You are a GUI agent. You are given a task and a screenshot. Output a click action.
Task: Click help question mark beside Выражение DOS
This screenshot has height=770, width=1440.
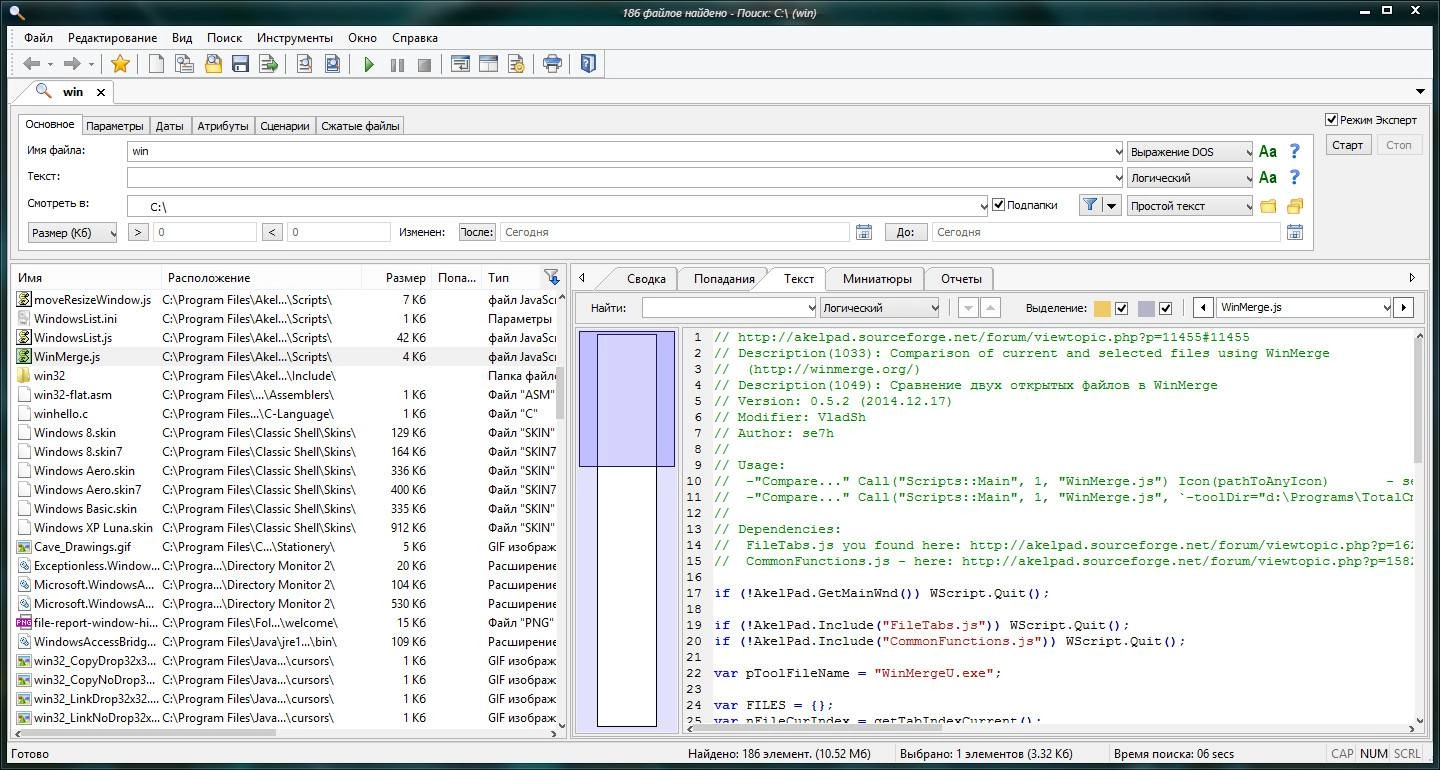[x=1295, y=152]
